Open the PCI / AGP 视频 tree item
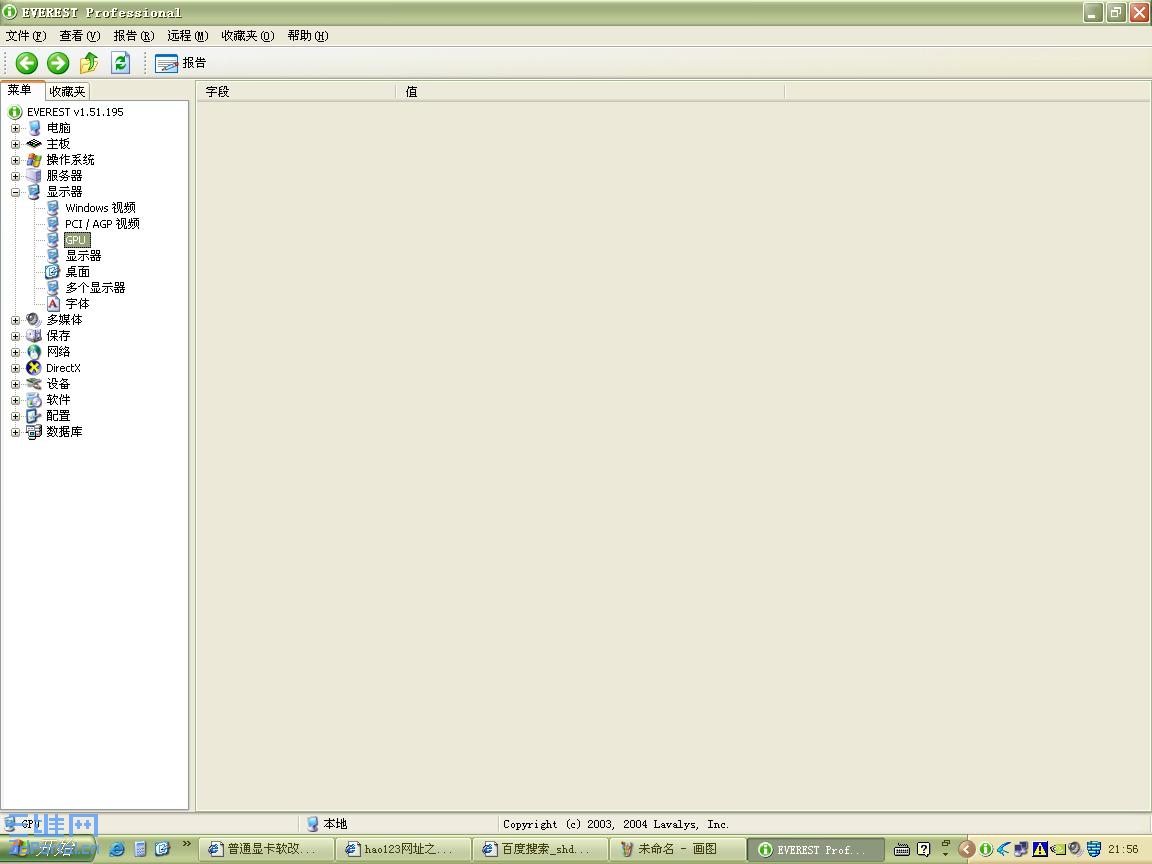The height and width of the screenshot is (864, 1152). (x=102, y=224)
